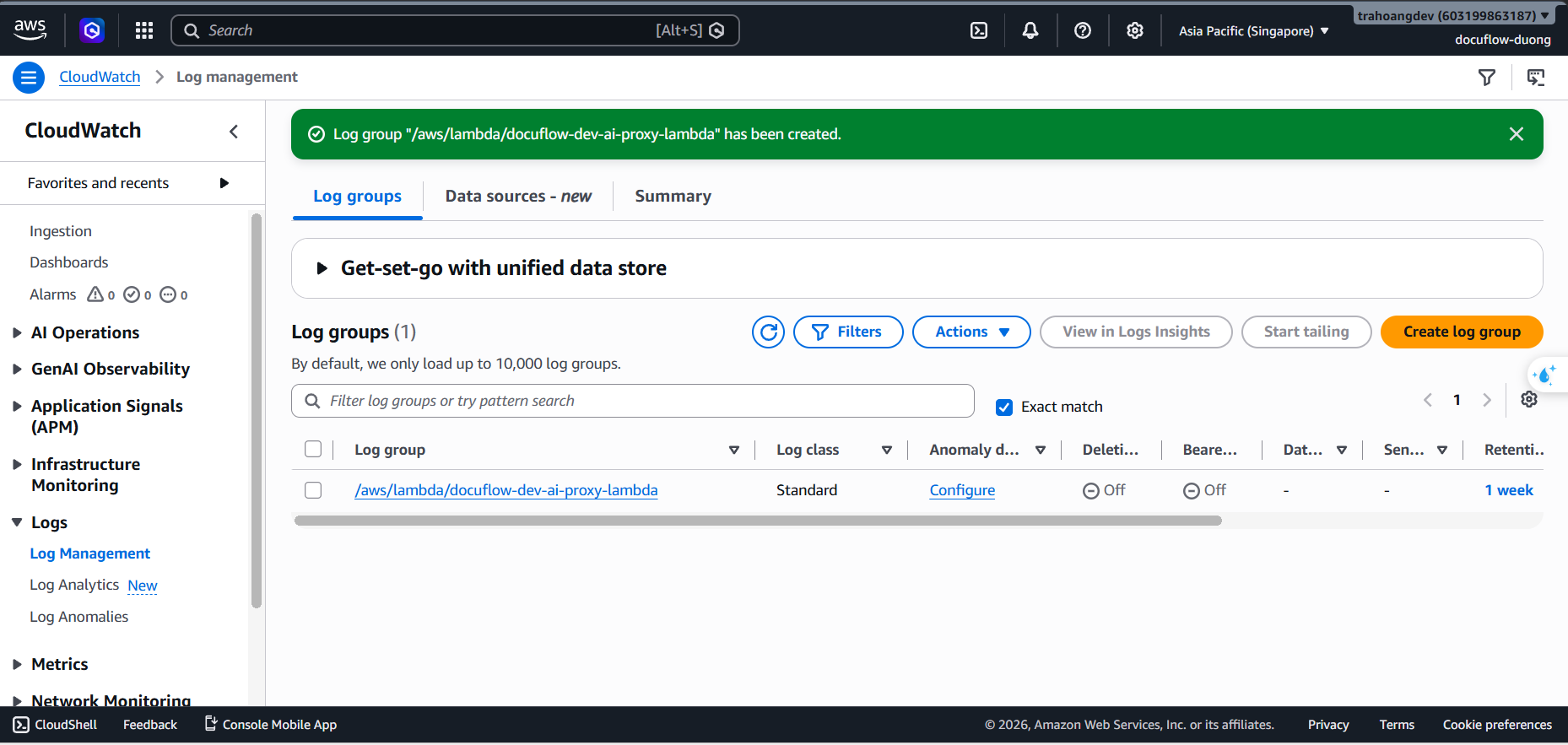Expand the GenAI Observability section
Viewport: 1568px width, 745px height.
(x=17, y=369)
